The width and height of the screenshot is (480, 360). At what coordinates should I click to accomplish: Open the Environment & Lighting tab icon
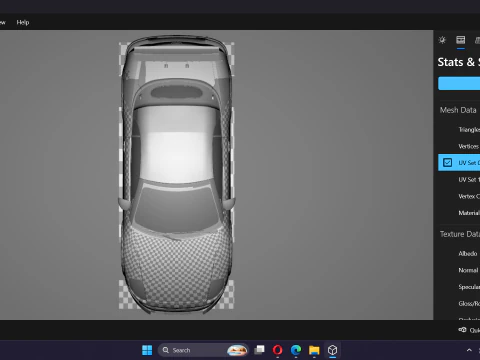pyautogui.click(x=442, y=40)
